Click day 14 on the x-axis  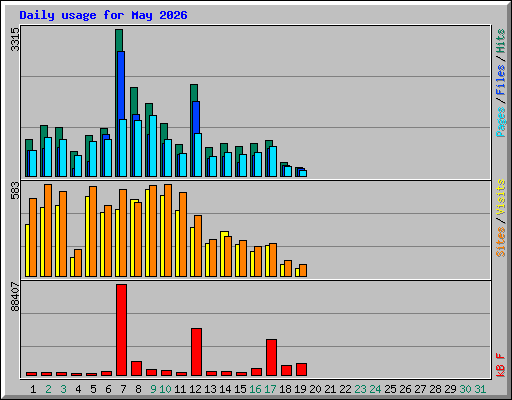[x=225, y=389]
